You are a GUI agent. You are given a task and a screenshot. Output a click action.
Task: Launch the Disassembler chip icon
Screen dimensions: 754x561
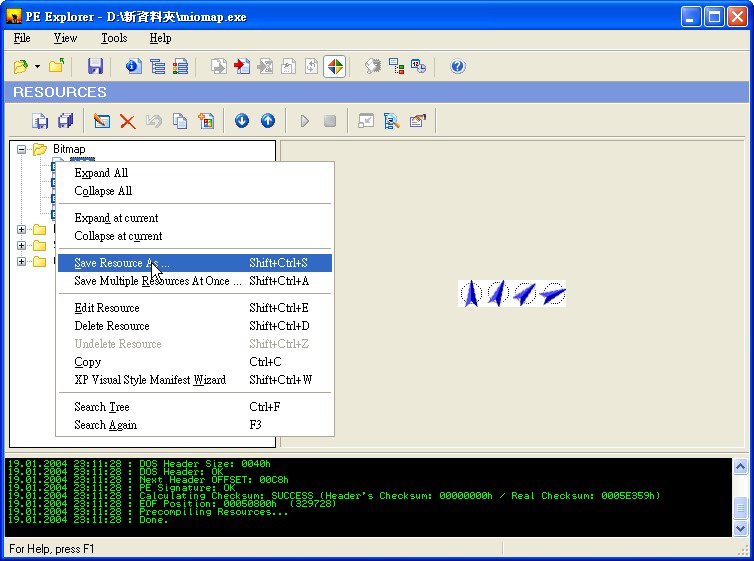pos(373,66)
